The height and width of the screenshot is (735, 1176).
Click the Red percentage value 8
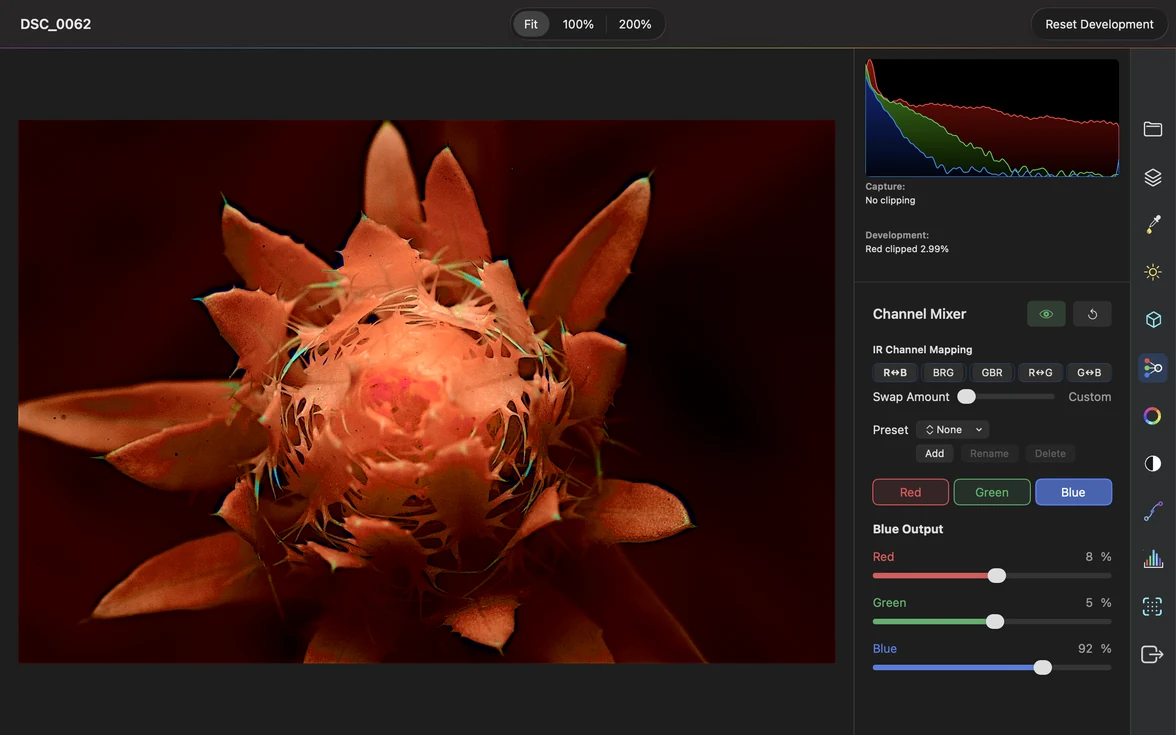[x=1089, y=556]
